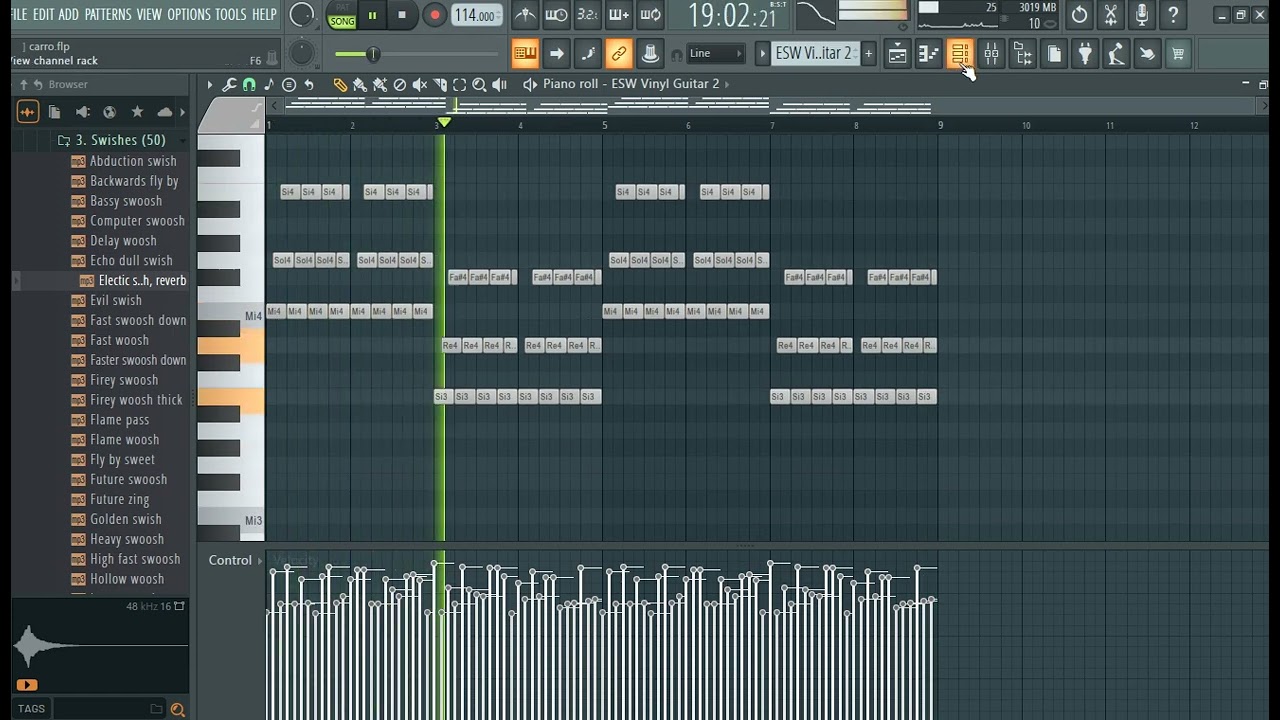Image resolution: width=1280 pixels, height=720 pixels.
Task: Click the master pitch knob
Action: (x=301, y=54)
